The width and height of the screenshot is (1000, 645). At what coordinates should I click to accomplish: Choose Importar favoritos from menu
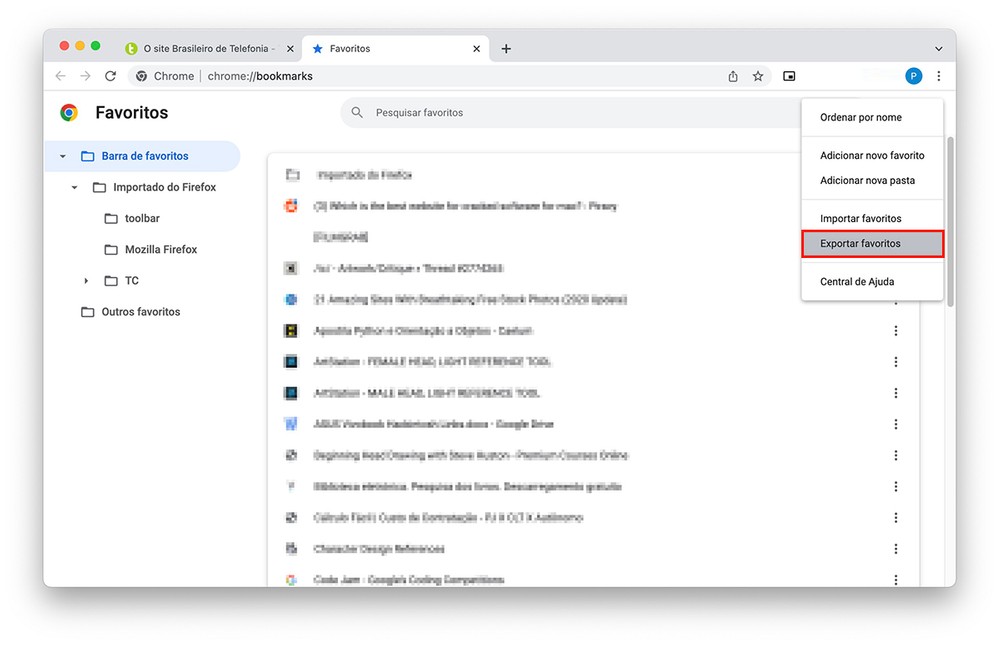(860, 218)
